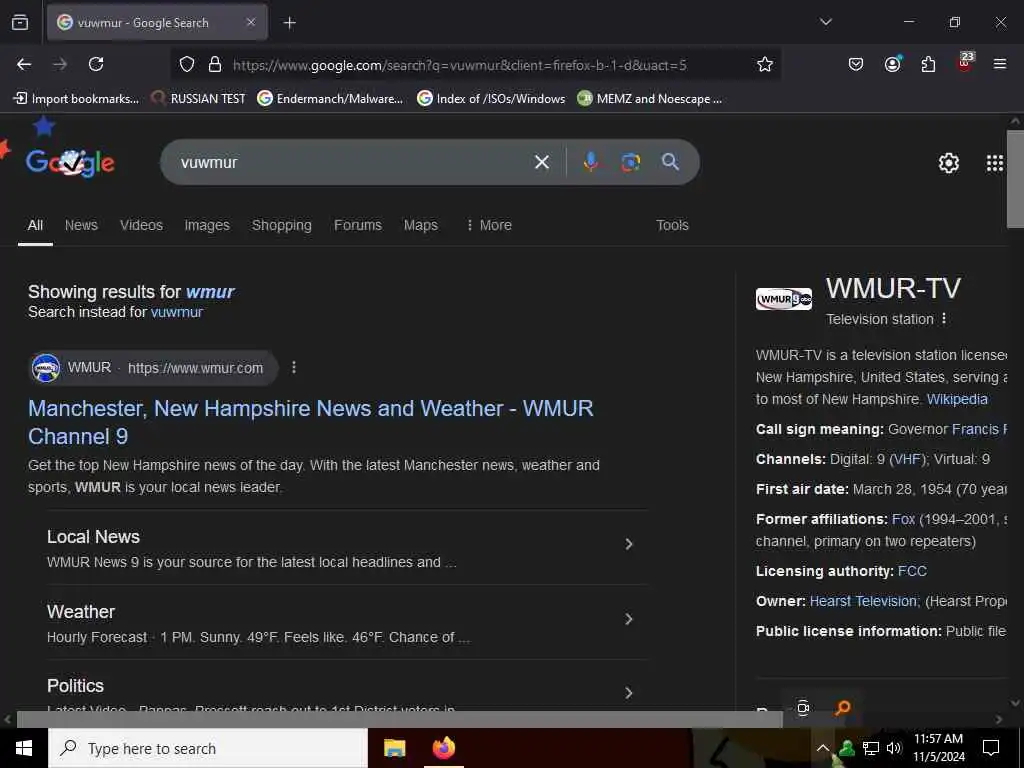Open the Firefox hamburger application menu
1024x768 pixels.
(x=1000, y=64)
